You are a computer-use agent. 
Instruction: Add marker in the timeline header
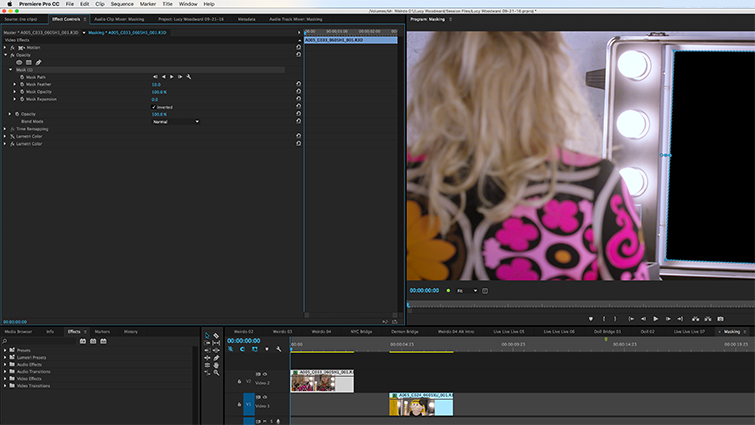267,349
